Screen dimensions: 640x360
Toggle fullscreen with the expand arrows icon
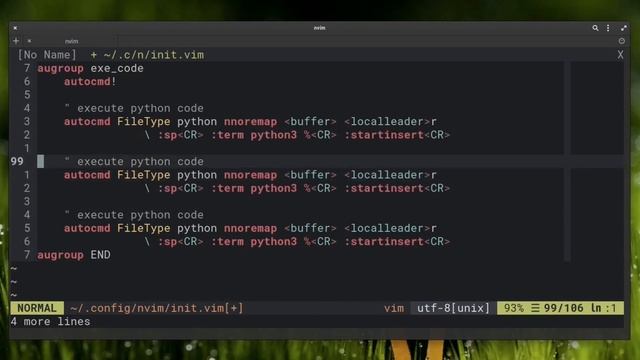click(623, 28)
